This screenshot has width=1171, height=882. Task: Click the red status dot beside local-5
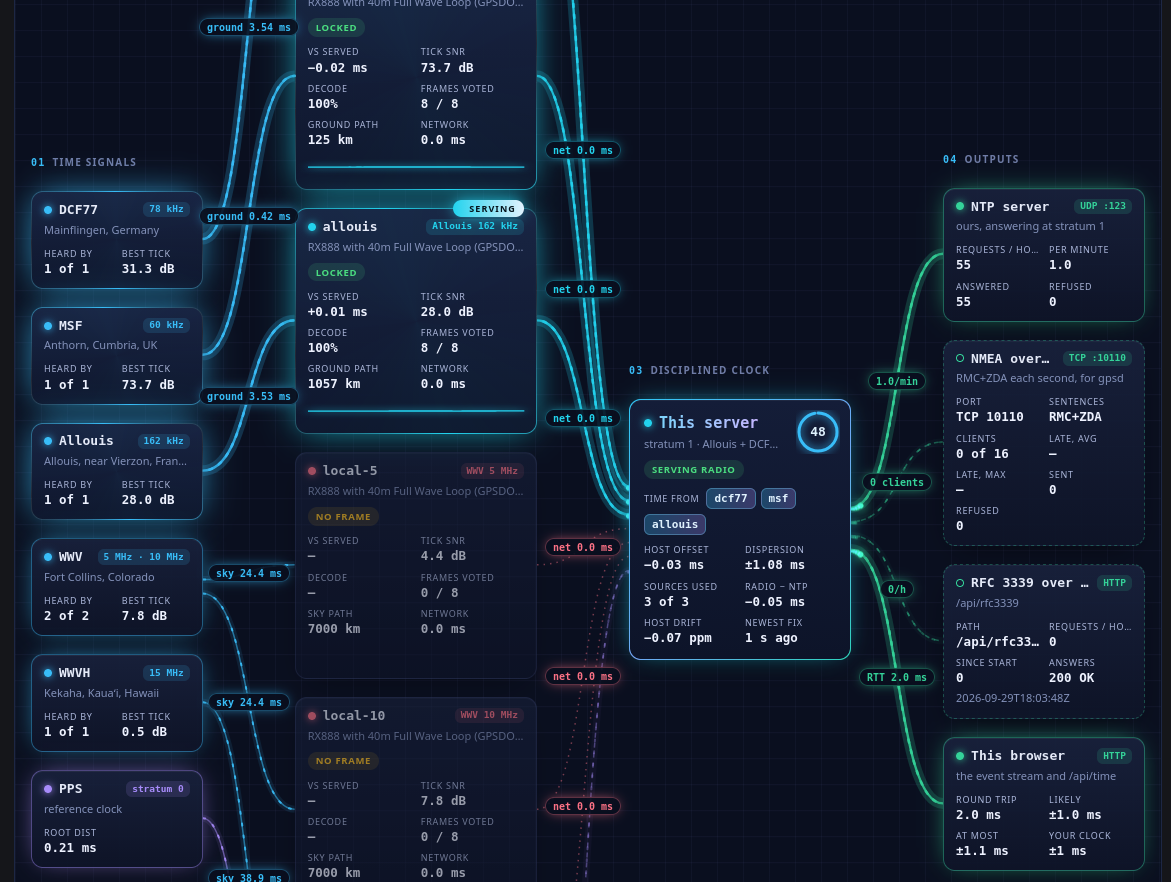312,471
